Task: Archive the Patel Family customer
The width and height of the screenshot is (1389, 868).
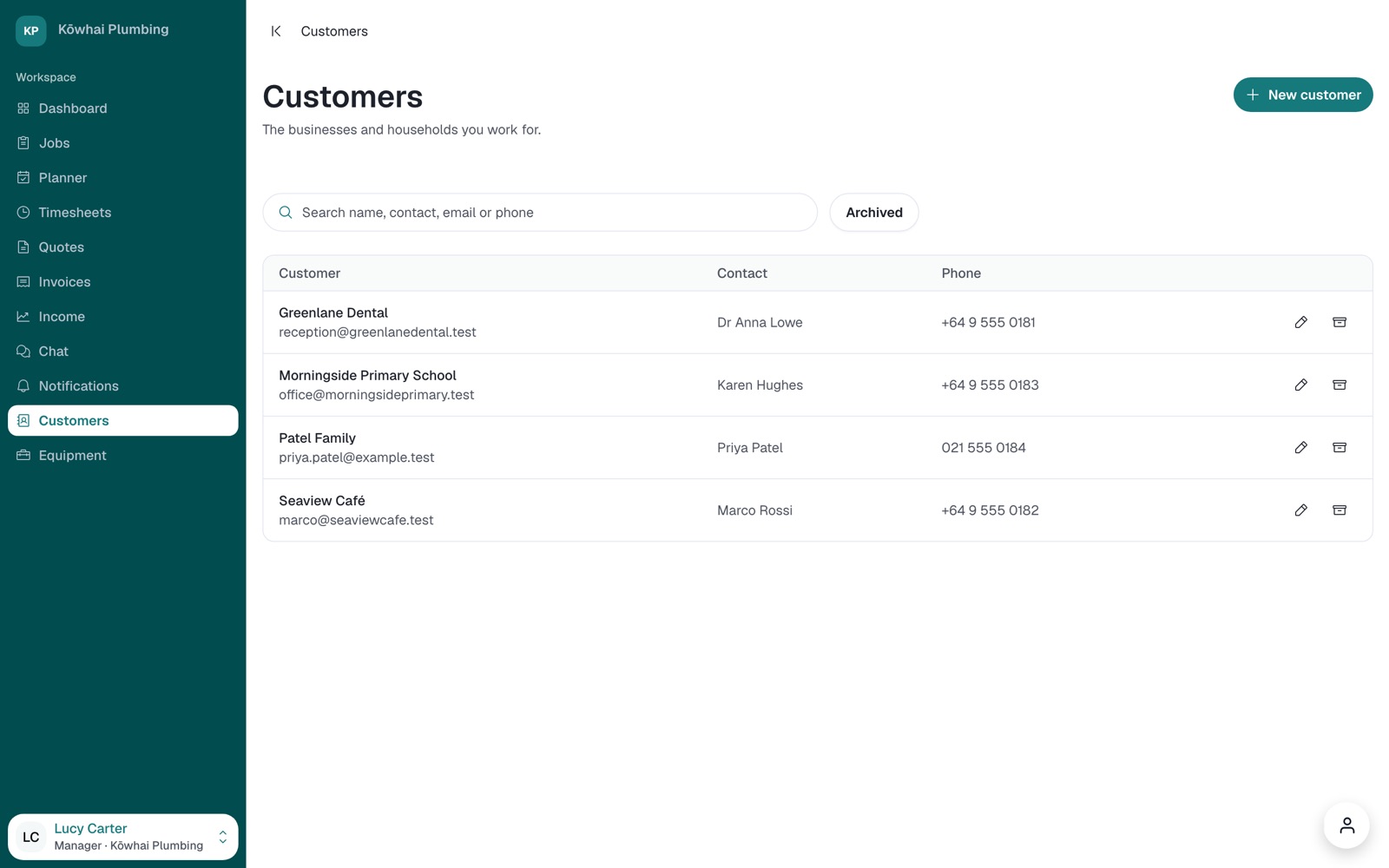Action: [x=1340, y=448]
